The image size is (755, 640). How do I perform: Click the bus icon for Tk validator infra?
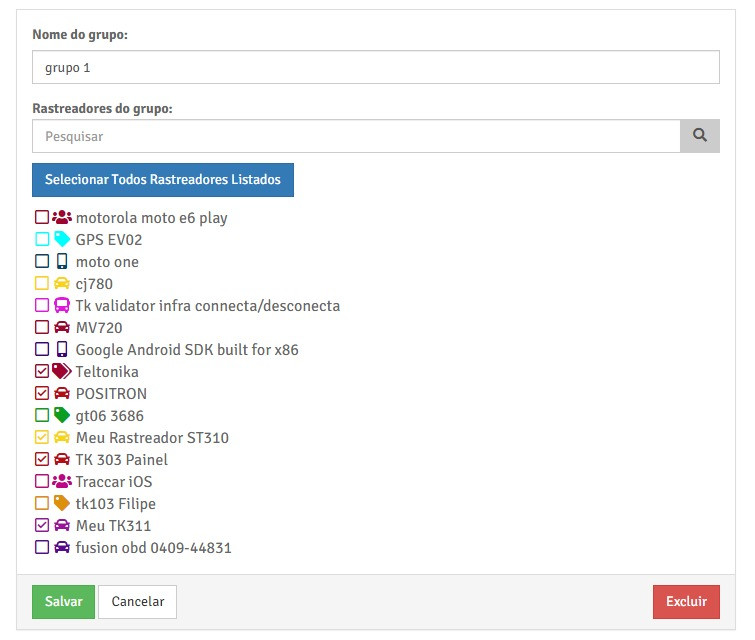[62, 305]
